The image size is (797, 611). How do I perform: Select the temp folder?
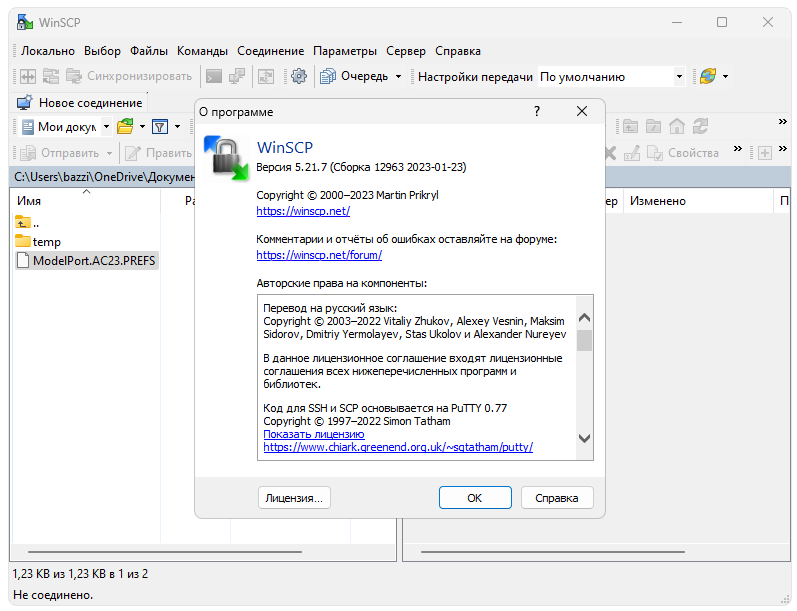coord(38,242)
